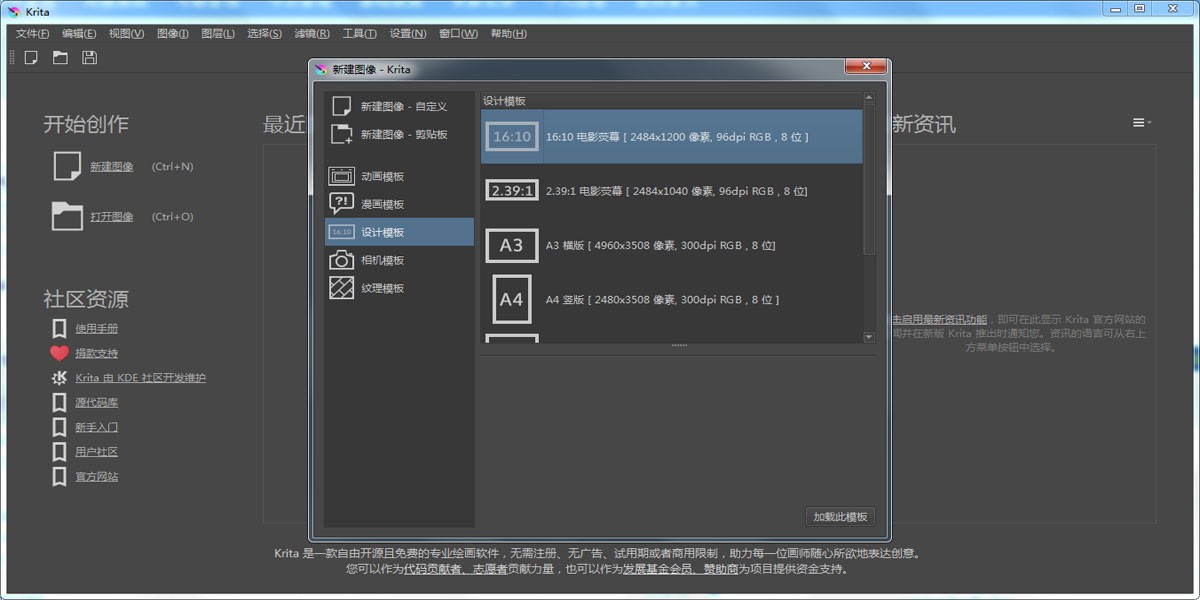Open the 滤镜 menu

pyautogui.click(x=311, y=33)
